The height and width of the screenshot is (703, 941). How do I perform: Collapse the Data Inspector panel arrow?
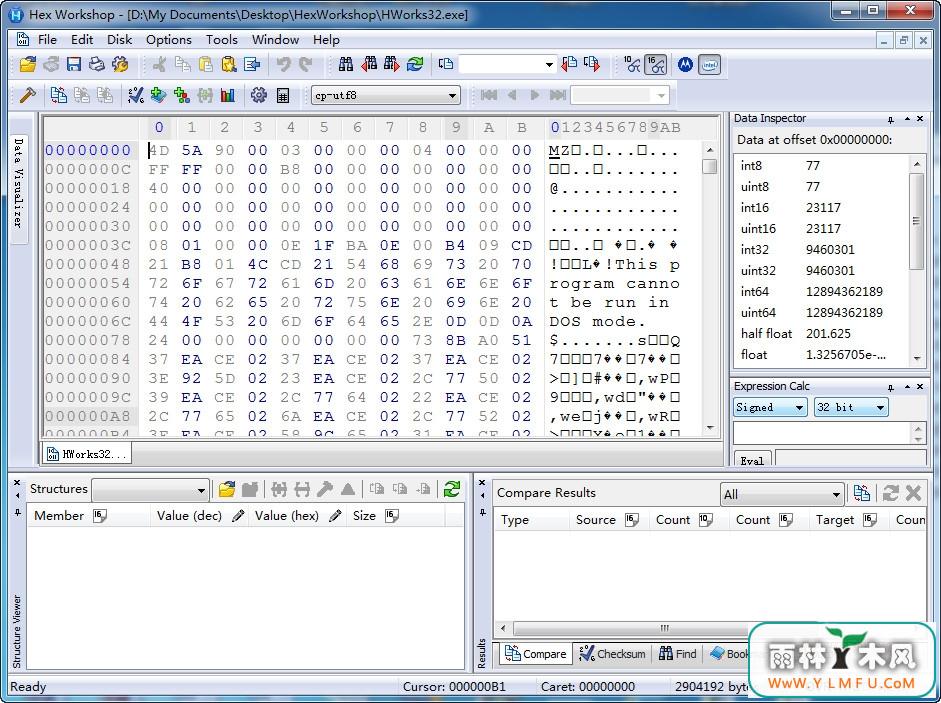[x=907, y=119]
